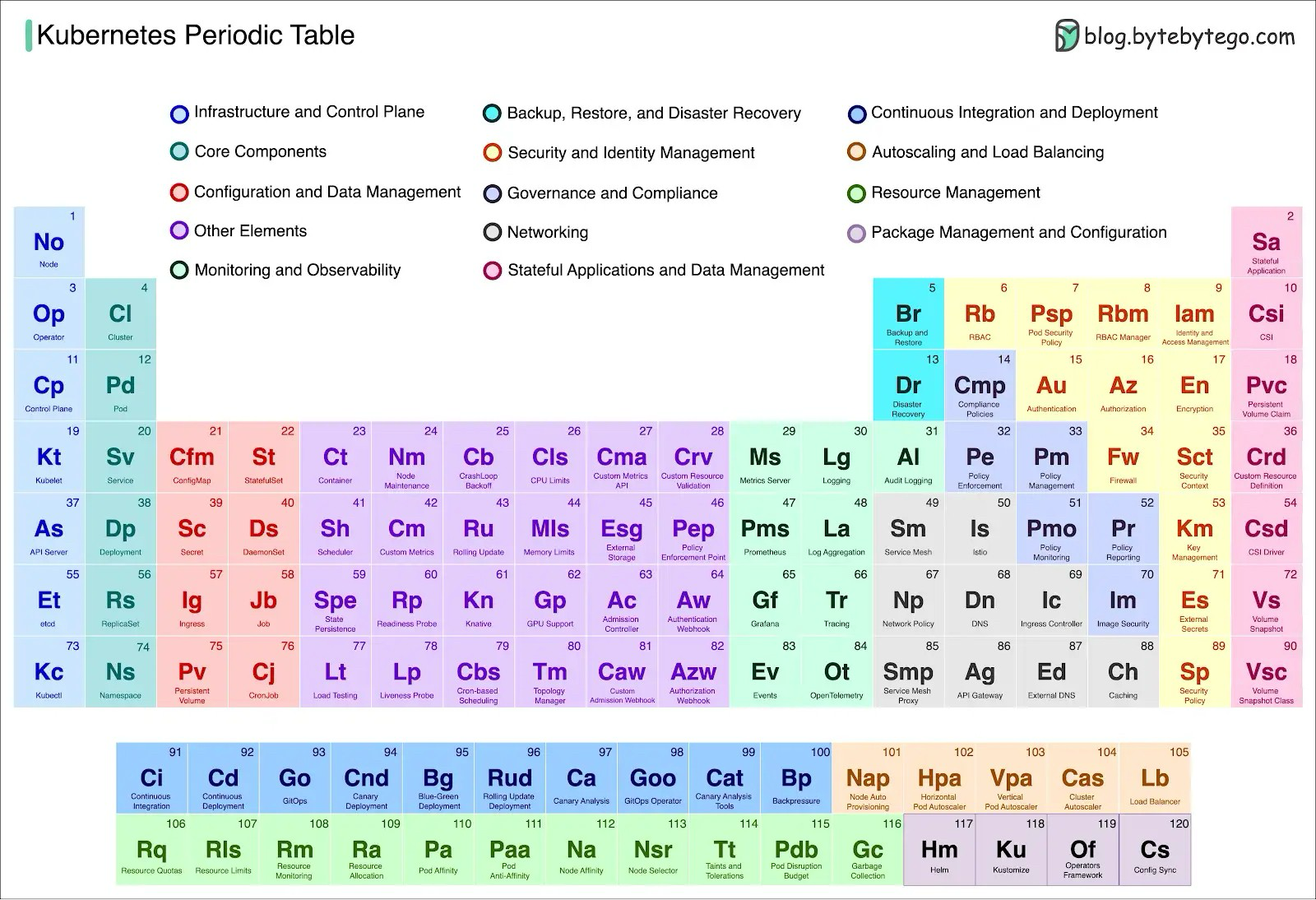Click the Resource Management legend color circle
The height and width of the screenshot is (900, 1316).
click(x=856, y=193)
